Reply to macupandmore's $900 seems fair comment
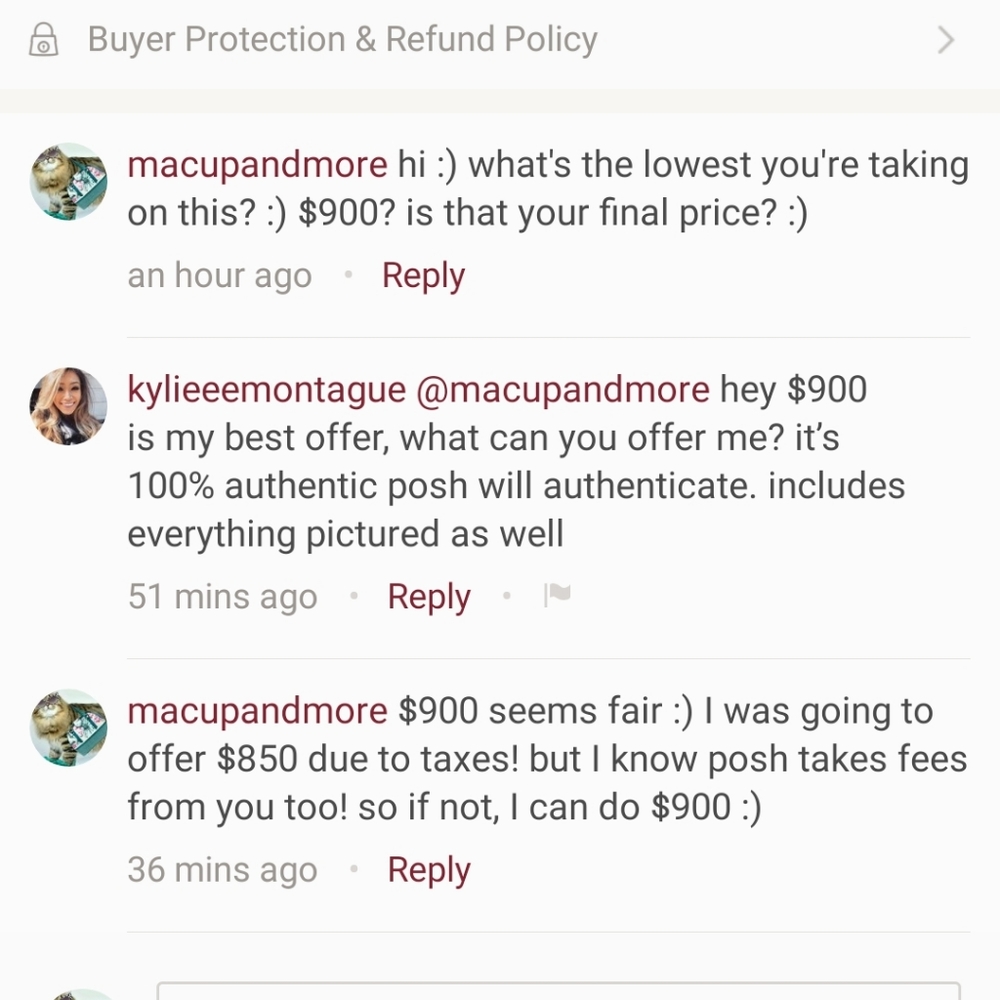Image resolution: width=1000 pixels, height=1000 pixels. 429,870
